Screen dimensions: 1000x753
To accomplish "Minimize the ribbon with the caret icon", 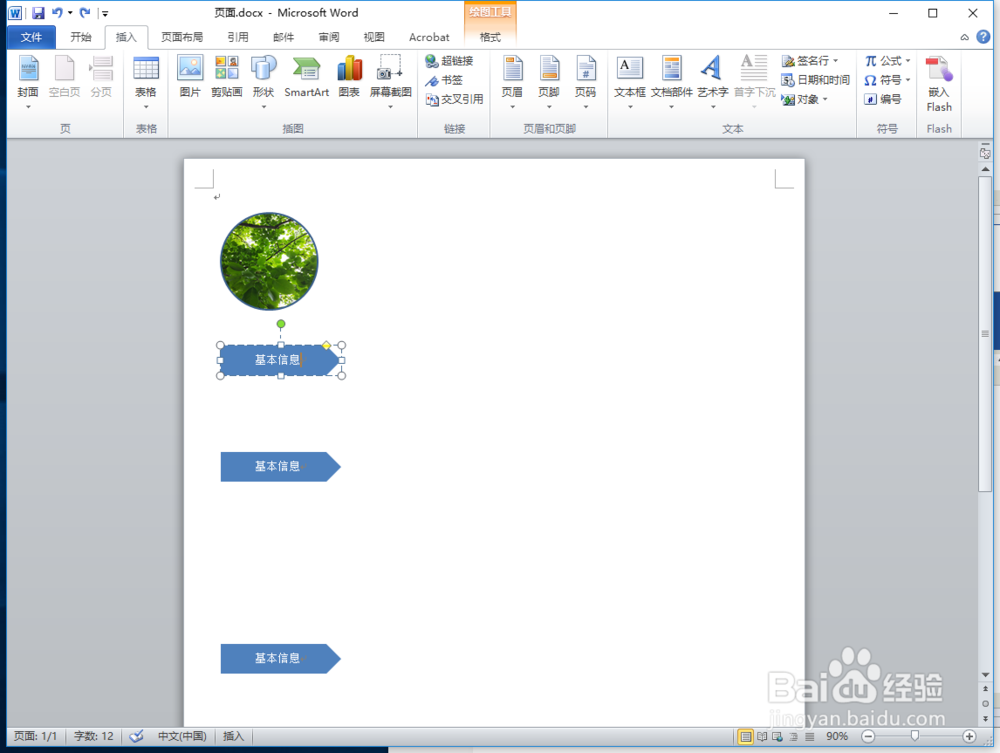I will tap(964, 37).
